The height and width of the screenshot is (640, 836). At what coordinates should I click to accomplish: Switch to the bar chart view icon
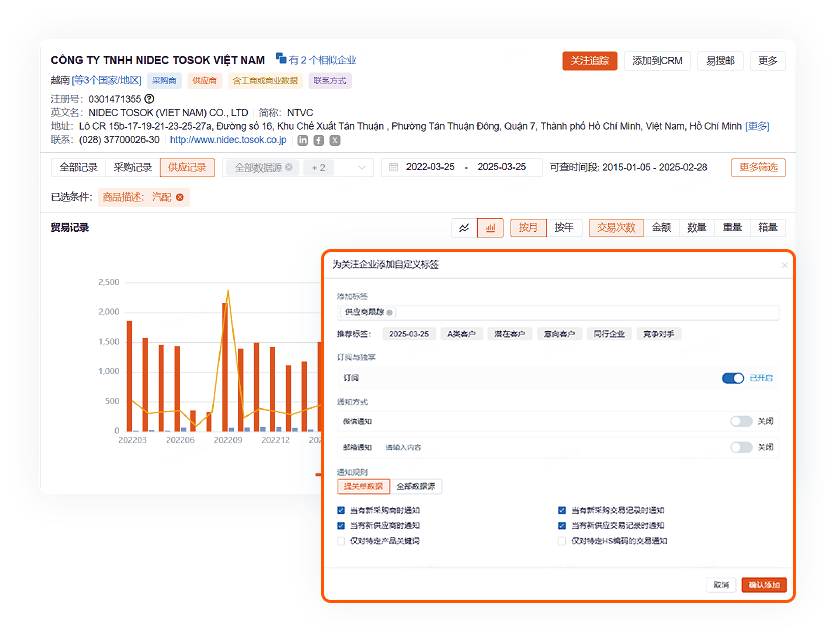(490, 228)
